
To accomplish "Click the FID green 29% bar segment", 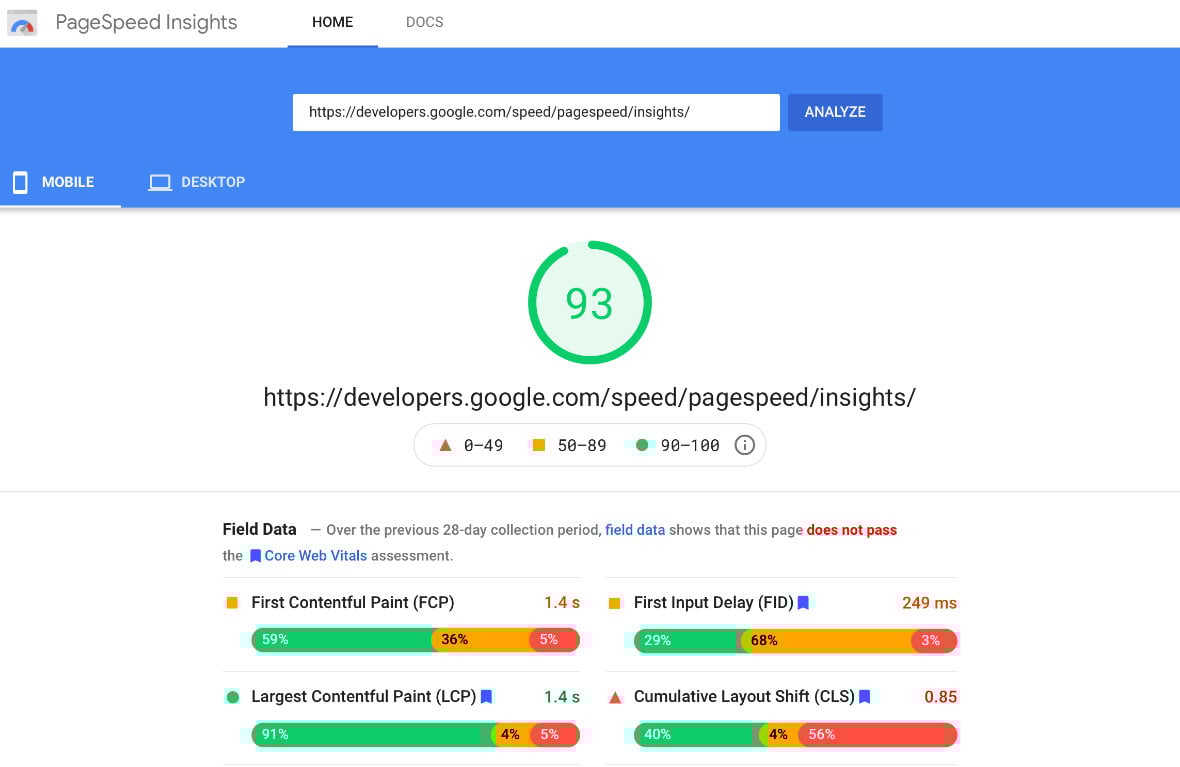I will pyautogui.click(x=688, y=641).
